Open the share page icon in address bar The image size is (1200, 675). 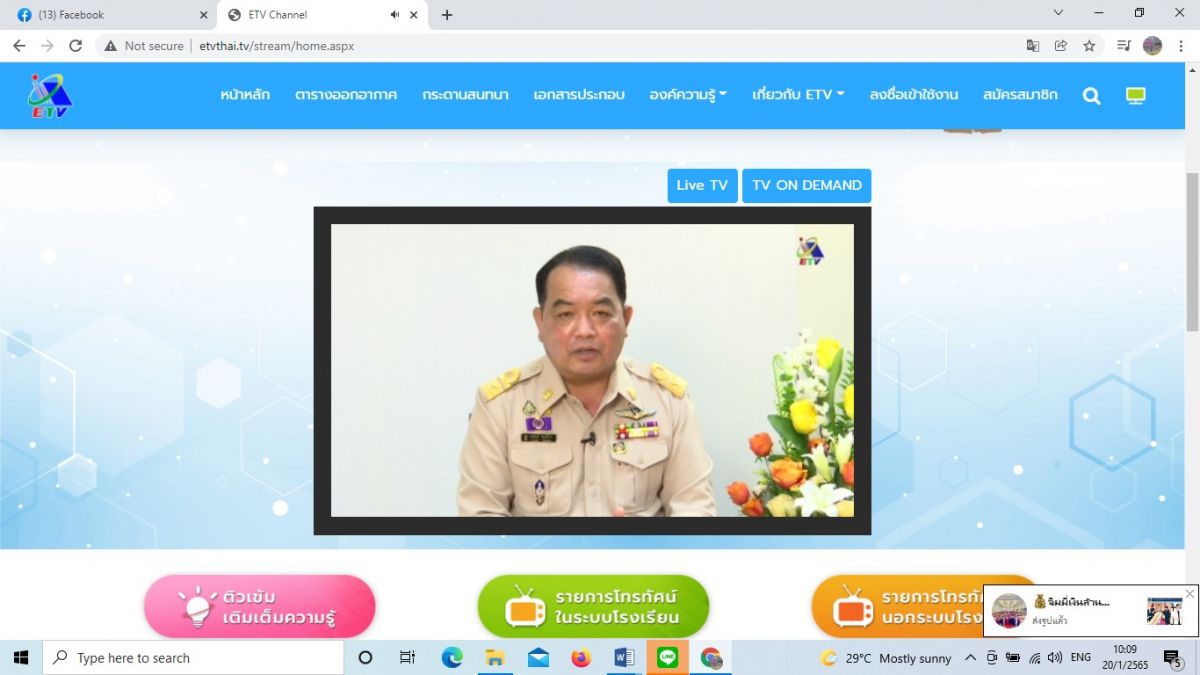(1061, 46)
